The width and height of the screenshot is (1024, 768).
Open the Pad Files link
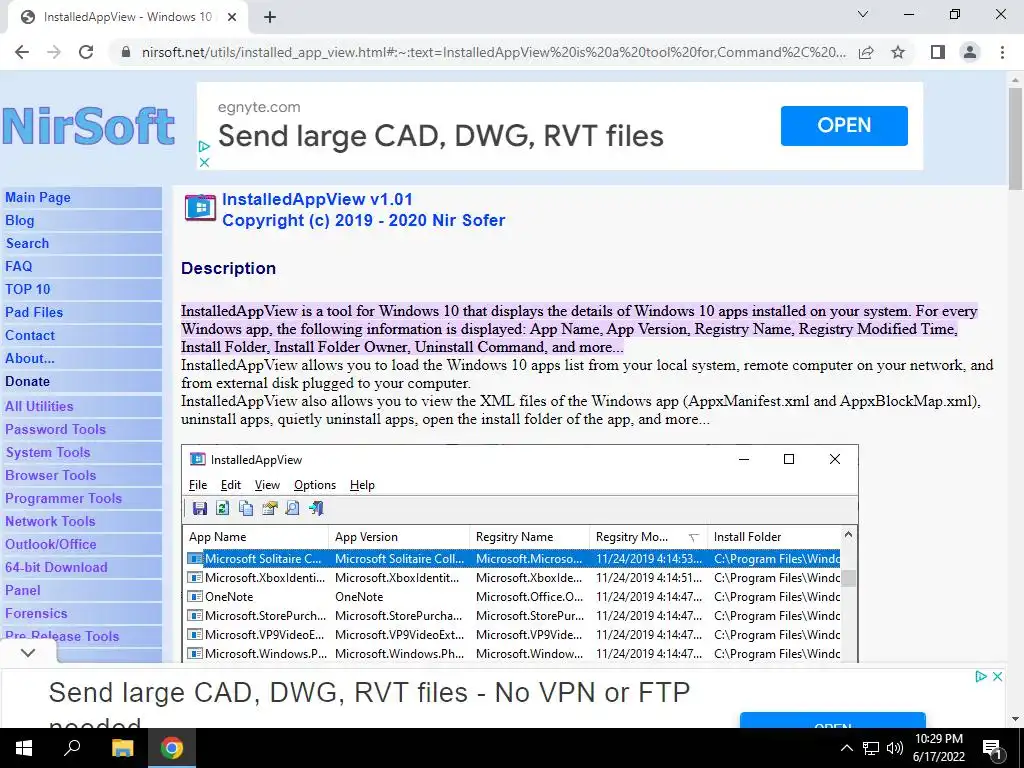click(x=34, y=312)
